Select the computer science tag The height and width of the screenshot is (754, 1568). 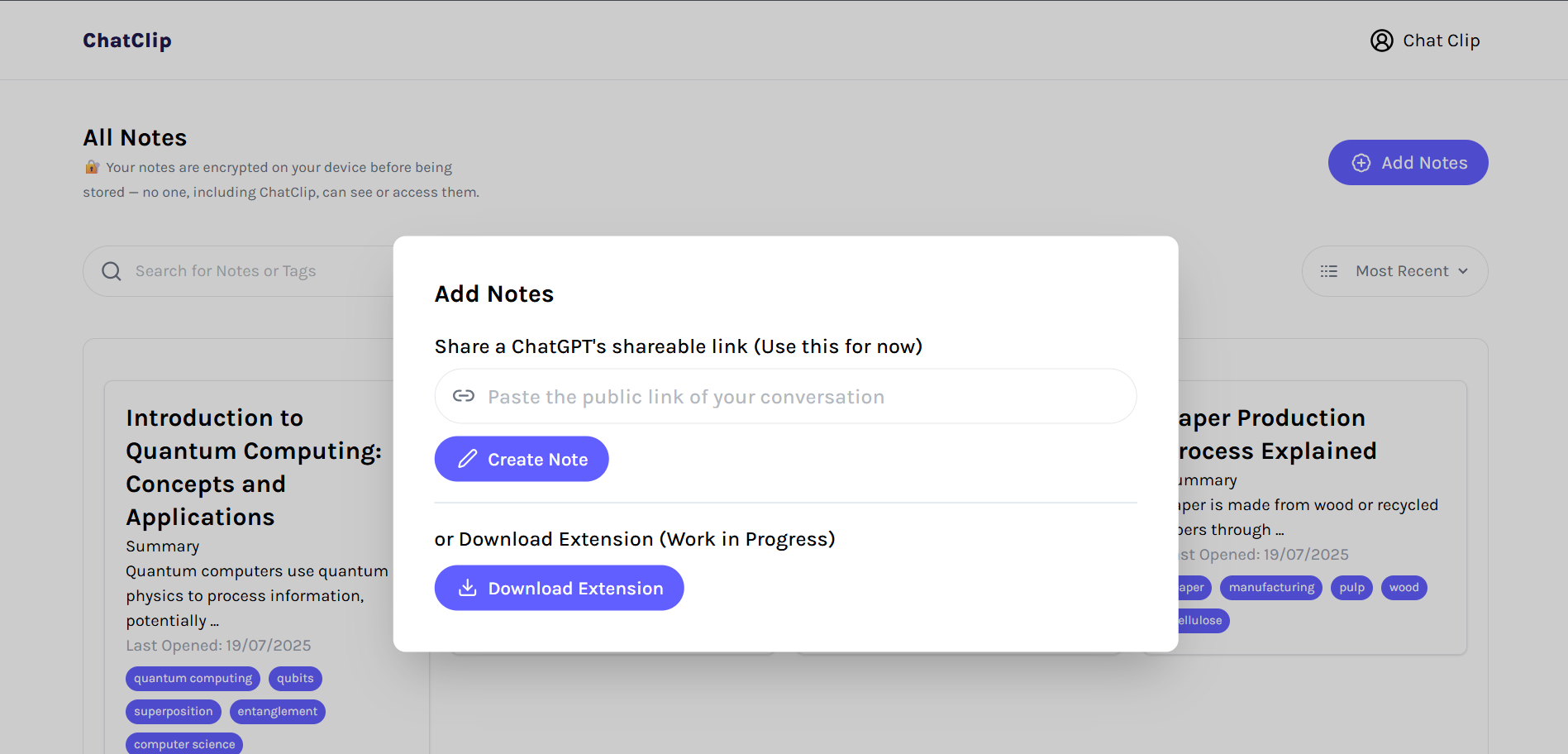pos(184,743)
